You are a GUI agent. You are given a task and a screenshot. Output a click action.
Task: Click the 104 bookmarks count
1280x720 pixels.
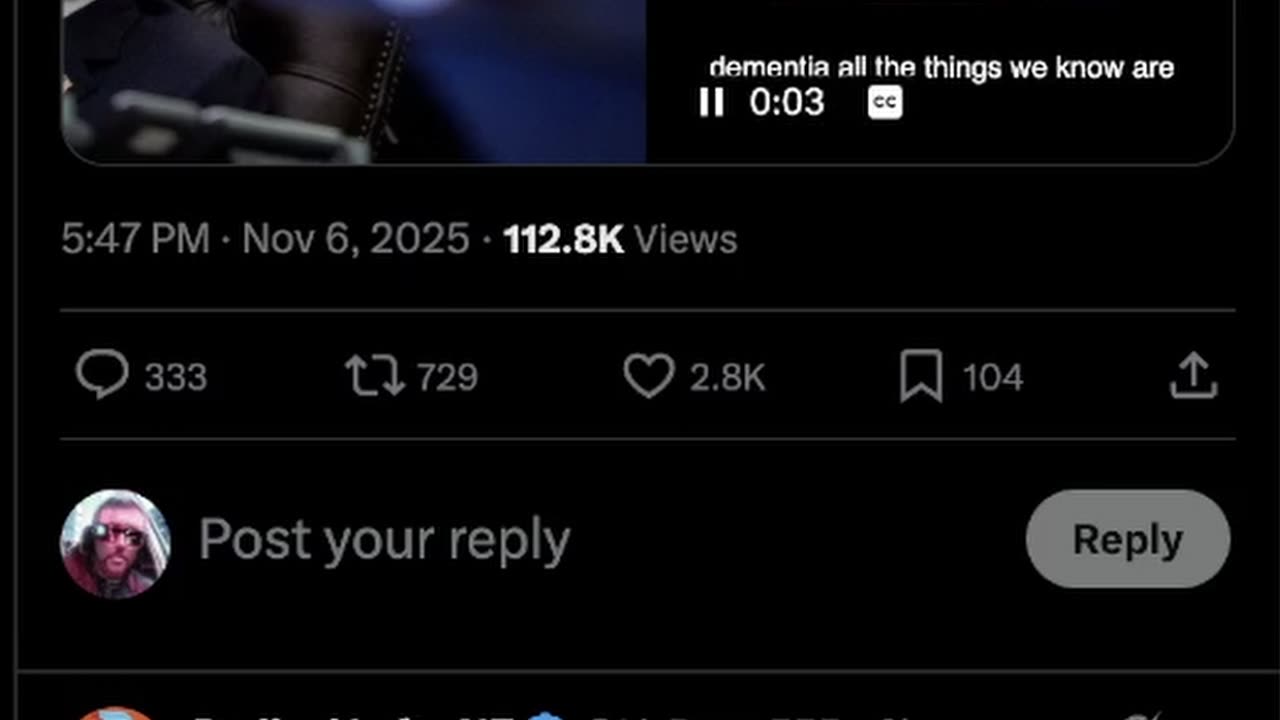[993, 377]
